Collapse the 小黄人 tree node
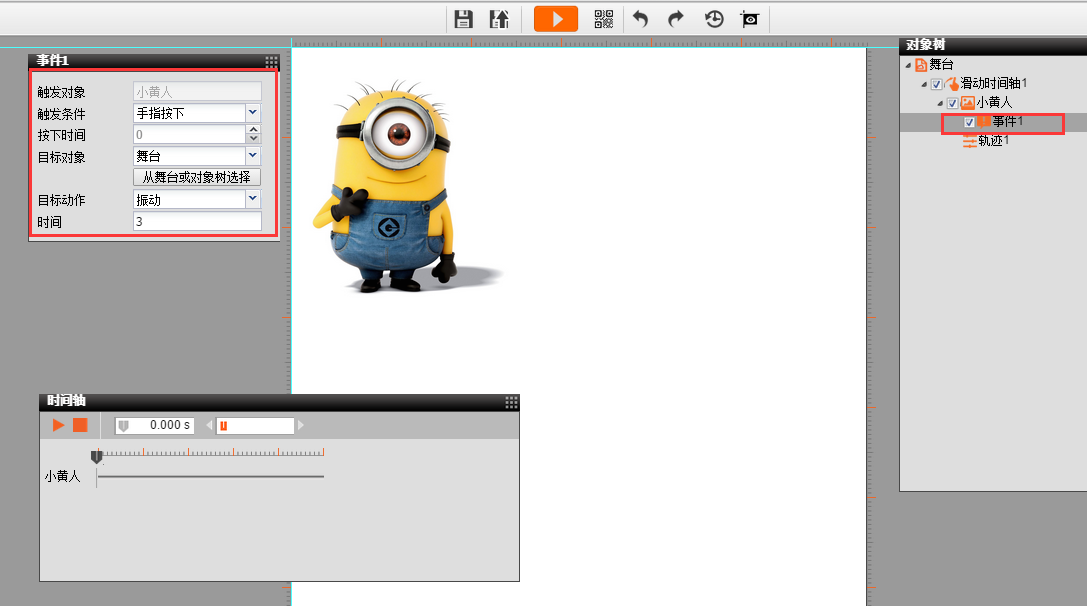Screen dimensions: 1087x606 point(940,103)
